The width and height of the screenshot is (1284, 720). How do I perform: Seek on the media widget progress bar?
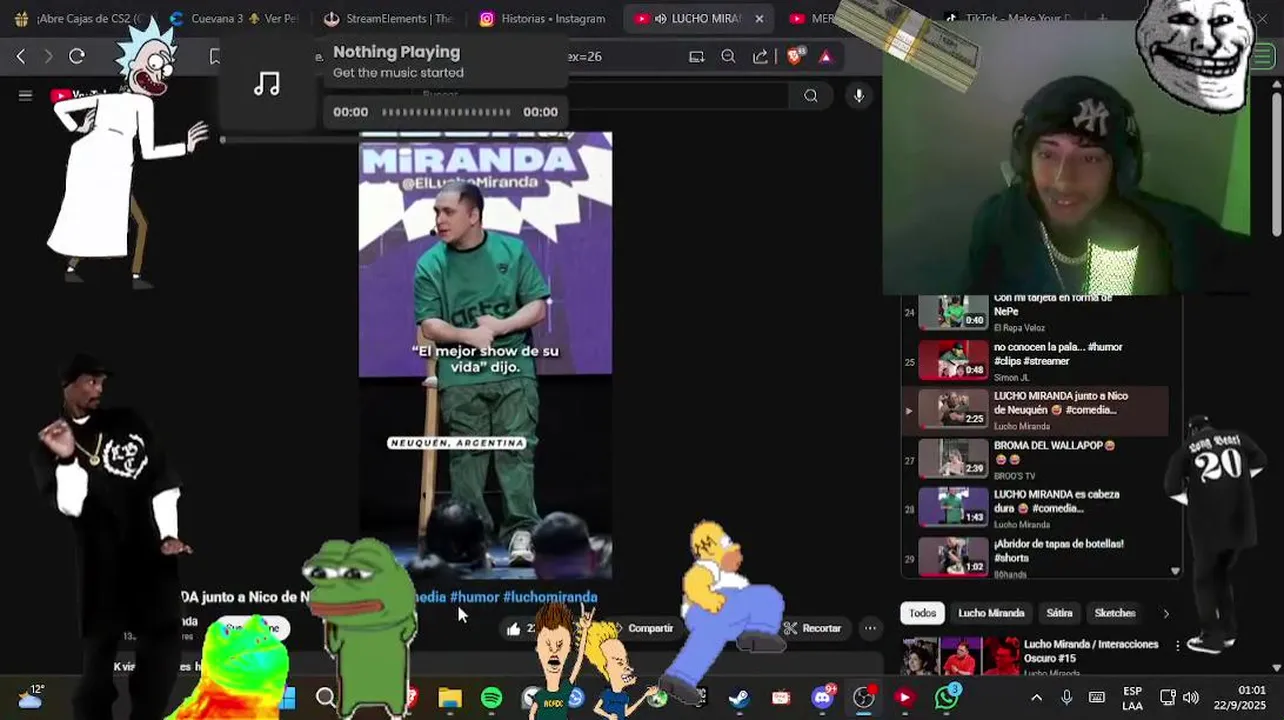445,112
